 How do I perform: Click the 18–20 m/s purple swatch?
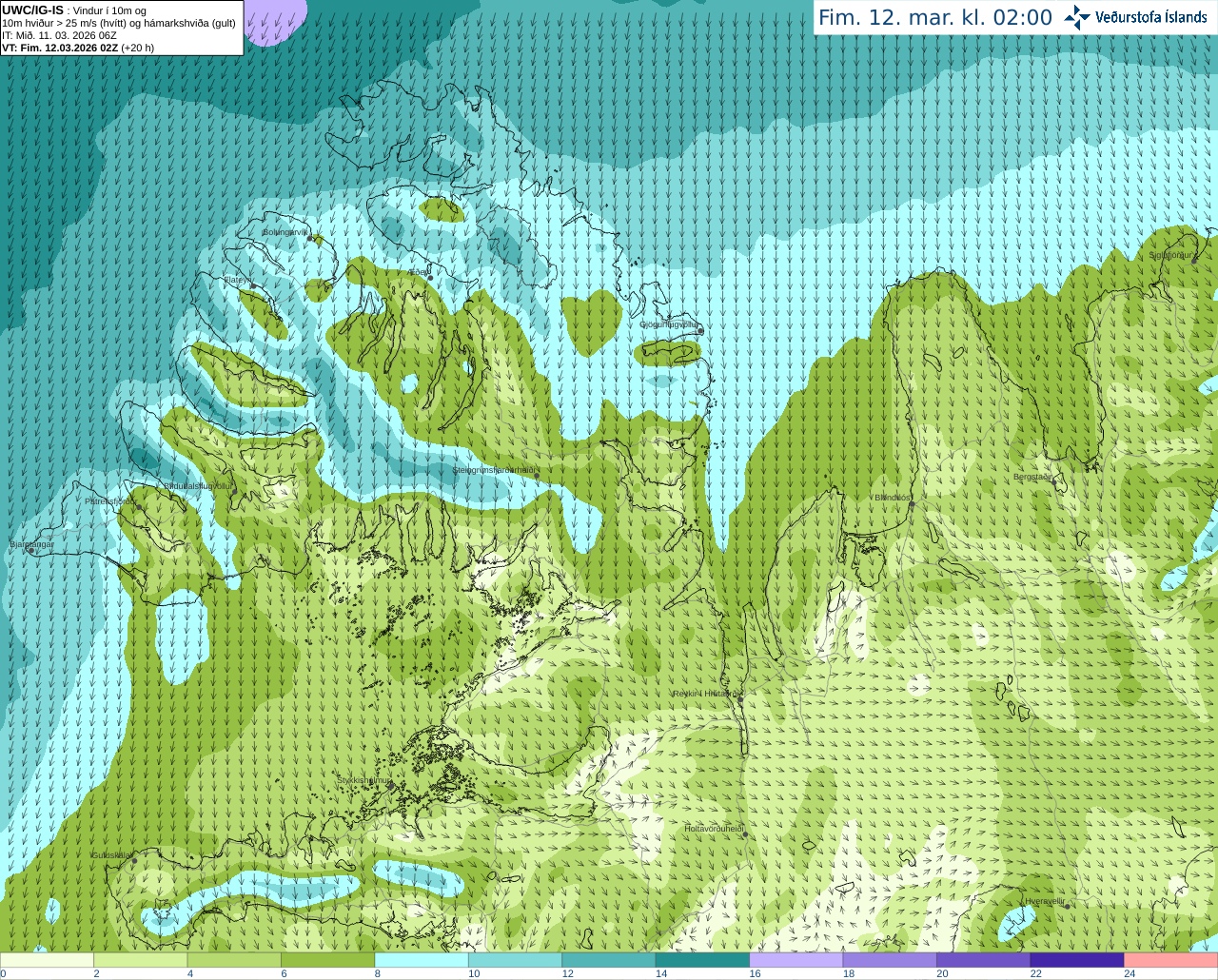pyautogui.click(x=890, y=960)
